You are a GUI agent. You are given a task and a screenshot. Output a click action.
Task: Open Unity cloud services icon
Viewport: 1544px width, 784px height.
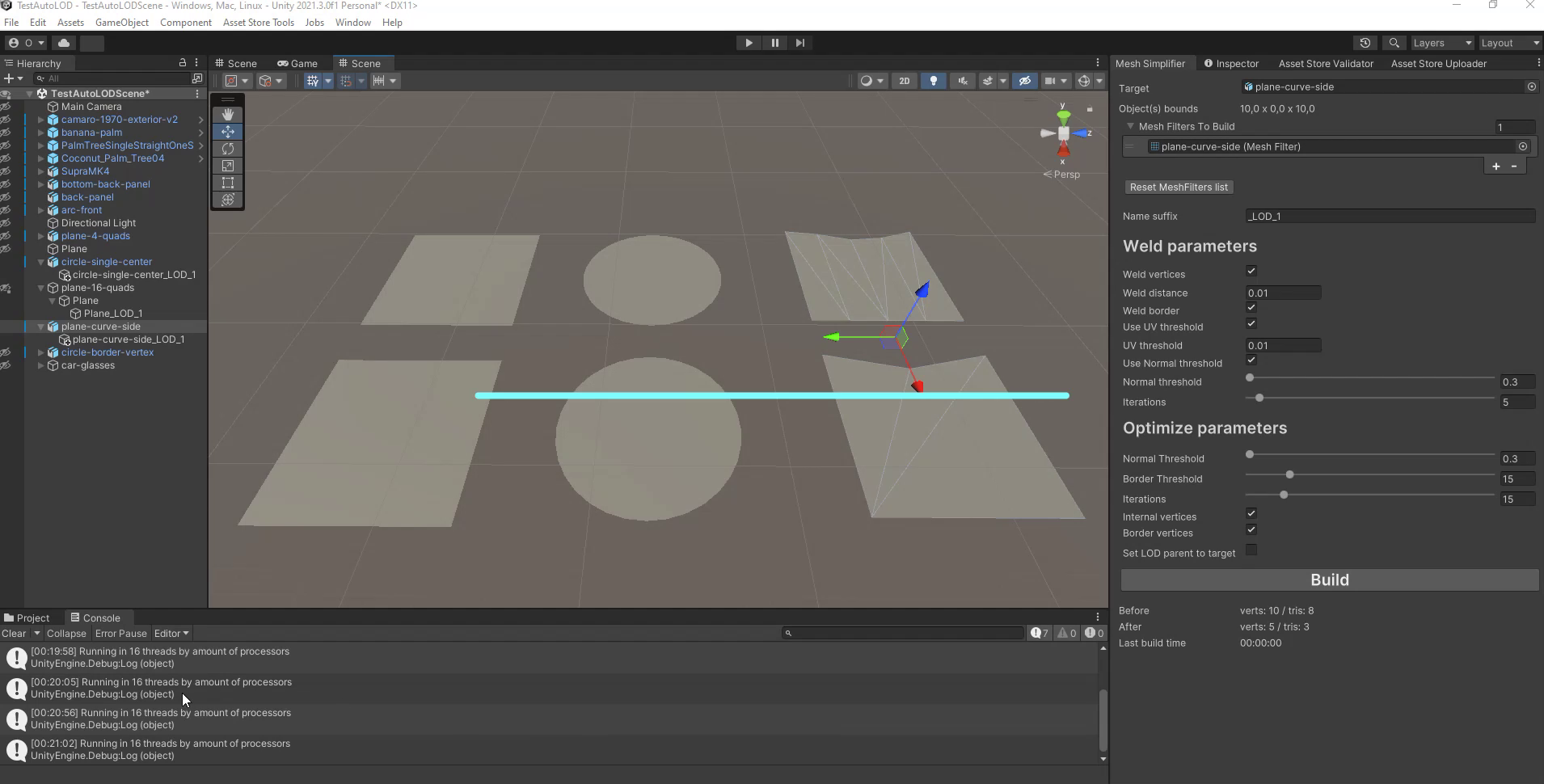click(64, 43)
